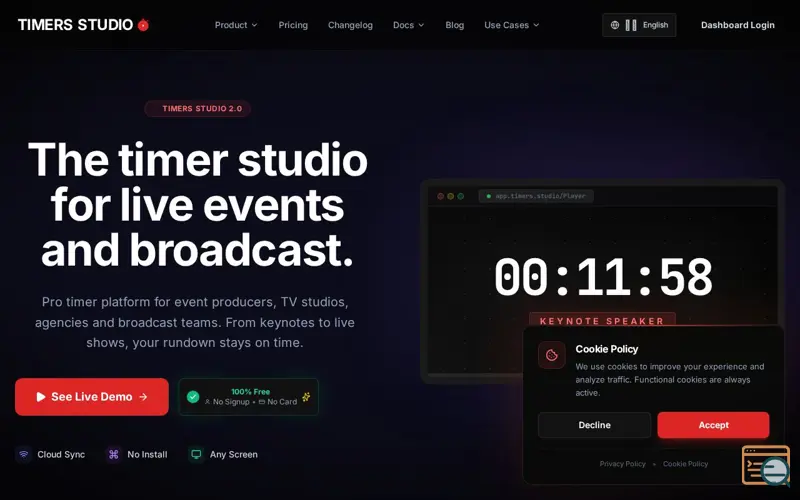Viewport: 800px width, 500px height.
Task: Click the No Signup text
Action: (x=231, y=402)
